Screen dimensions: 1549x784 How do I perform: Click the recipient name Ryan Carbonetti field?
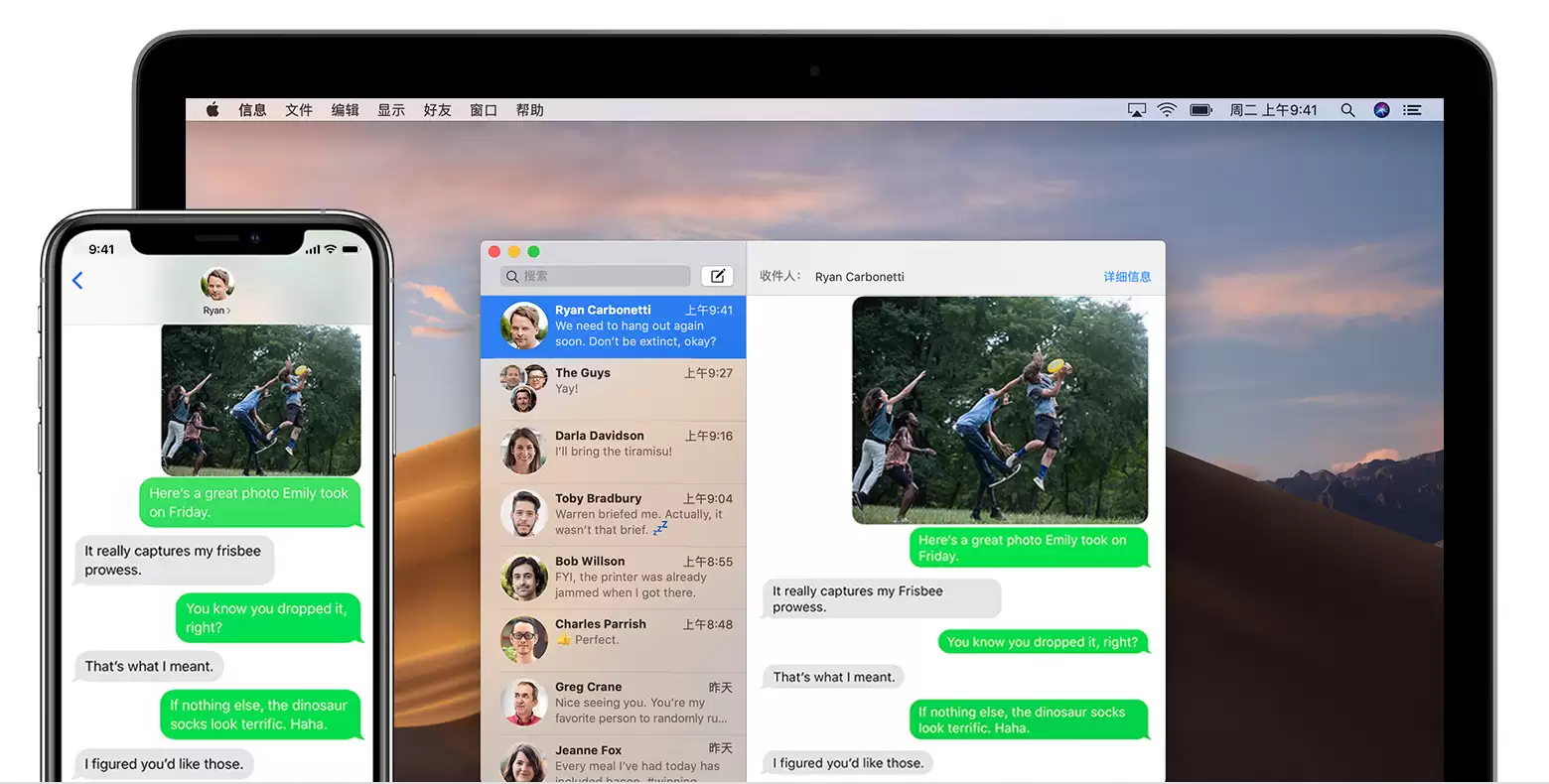pos(860,277)
